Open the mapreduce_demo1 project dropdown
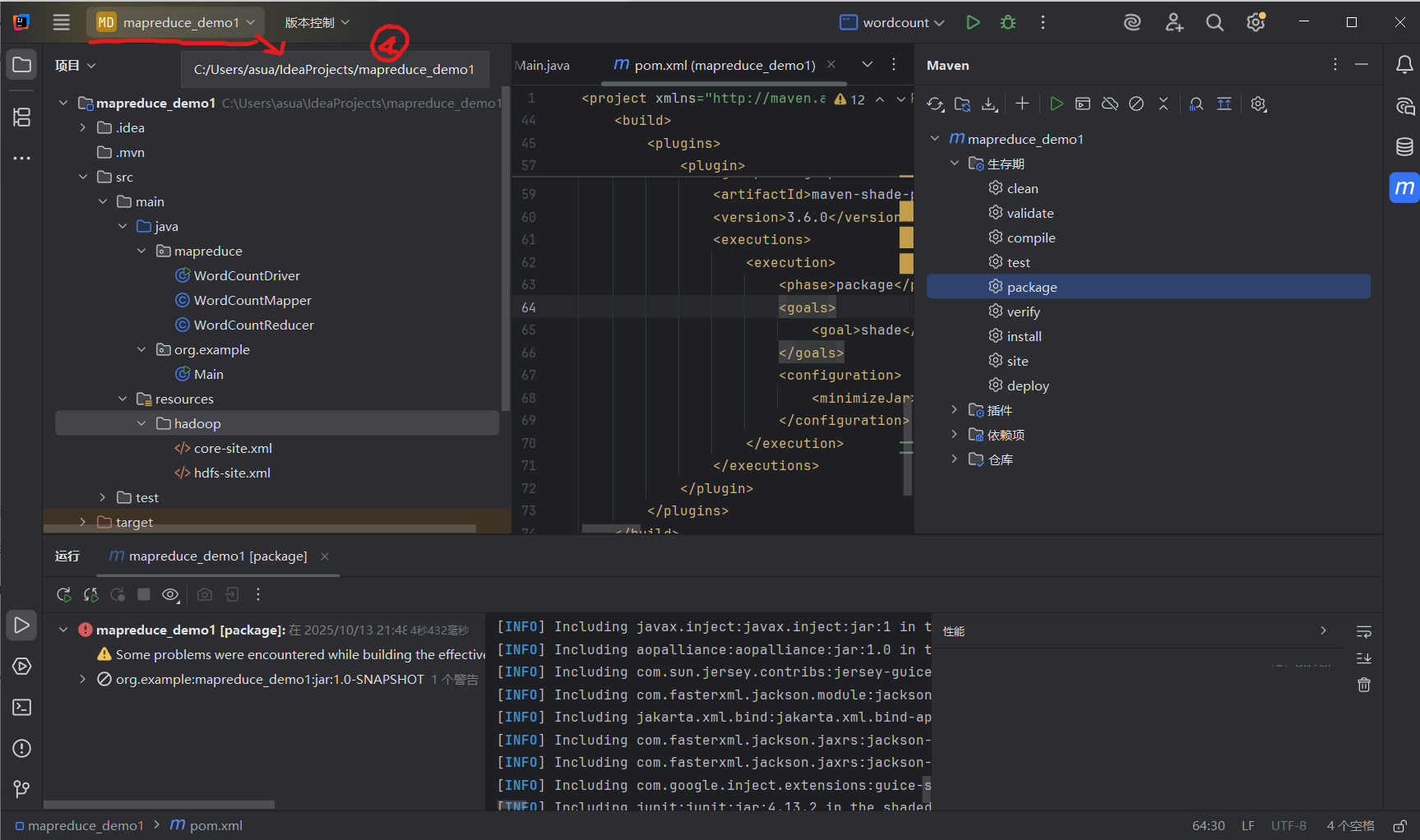This screenshot has width=1420, height=840. point(176,22)
